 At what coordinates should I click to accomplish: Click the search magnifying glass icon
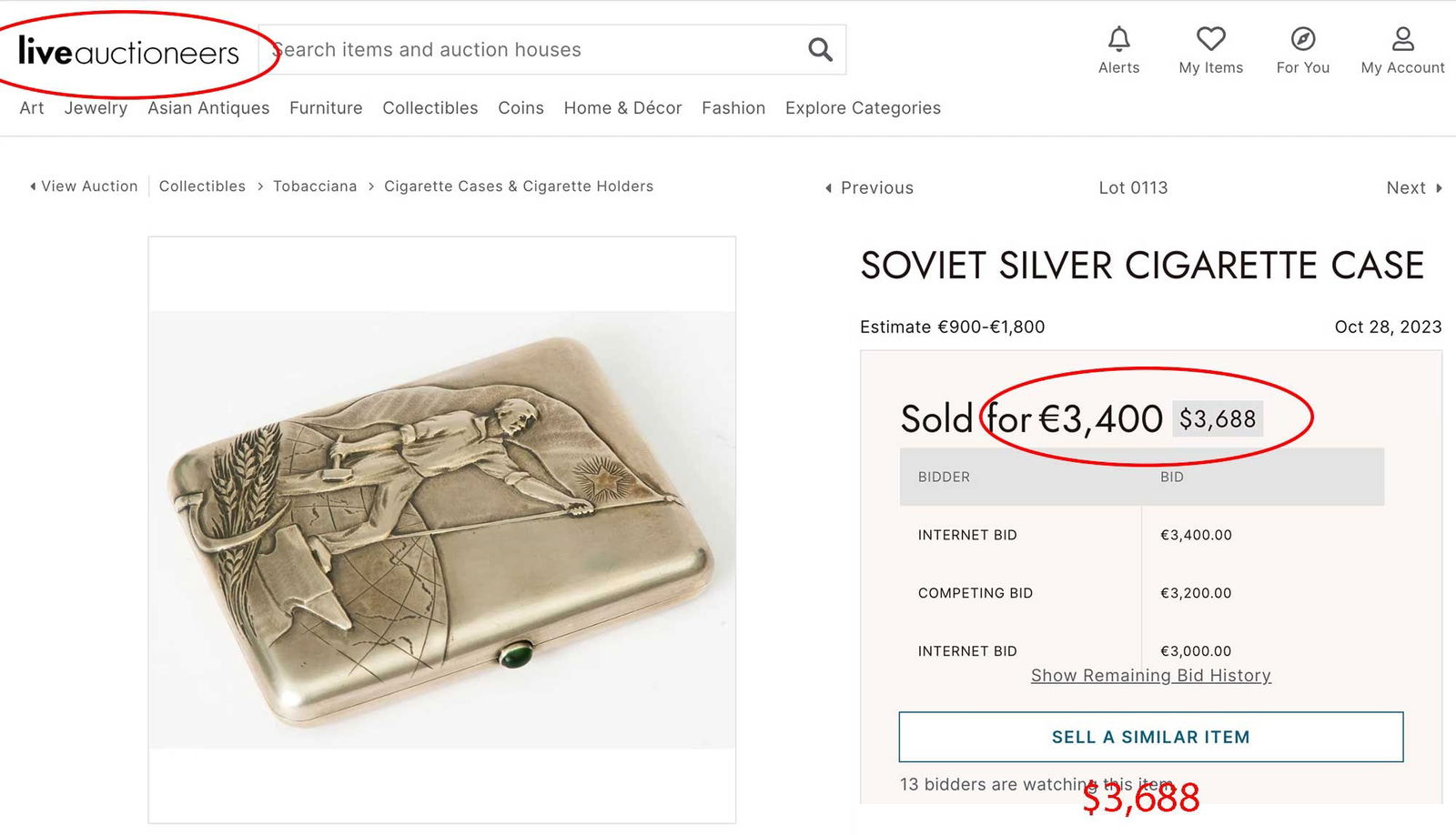818,50
